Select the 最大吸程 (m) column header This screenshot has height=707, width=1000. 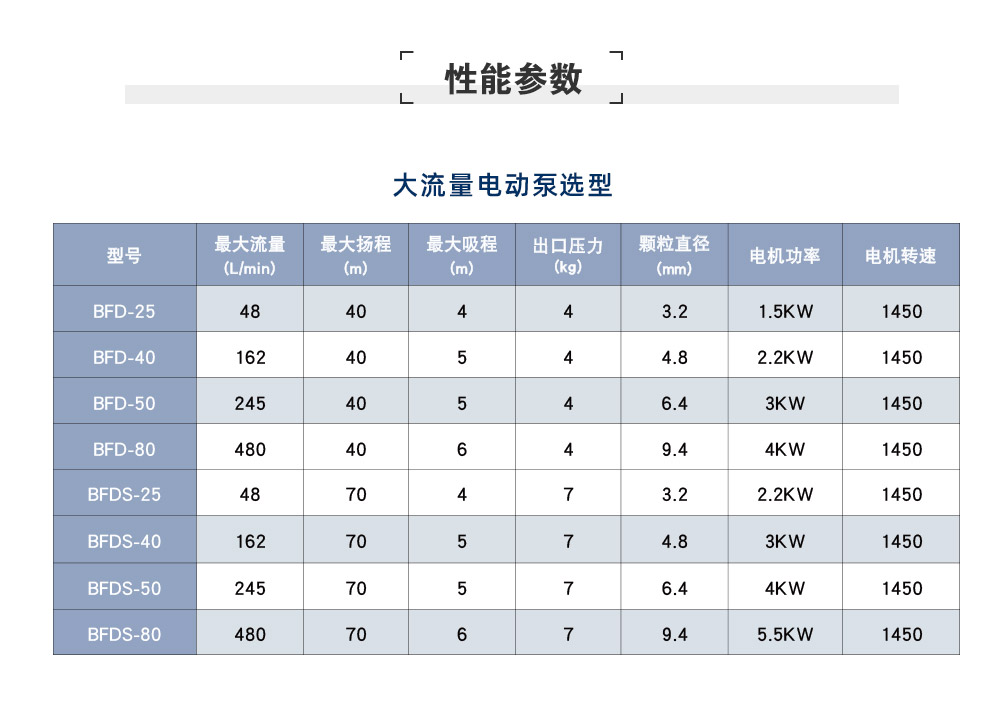click(x=462, y=255)
